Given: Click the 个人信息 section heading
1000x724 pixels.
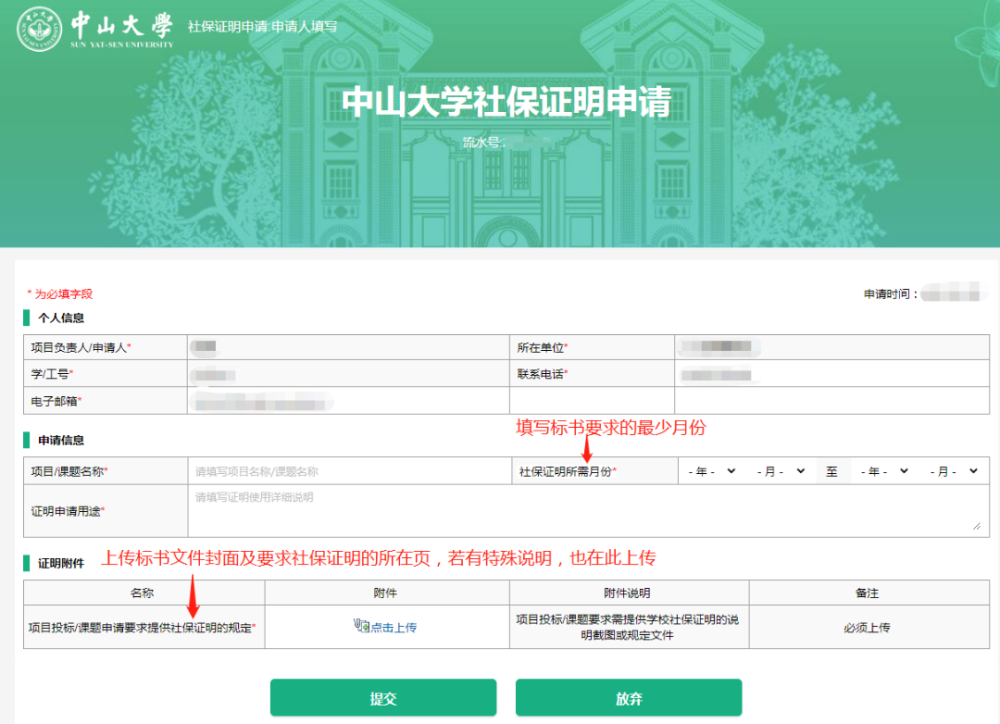Looking at the screenshot, I should tap(61, 318).
